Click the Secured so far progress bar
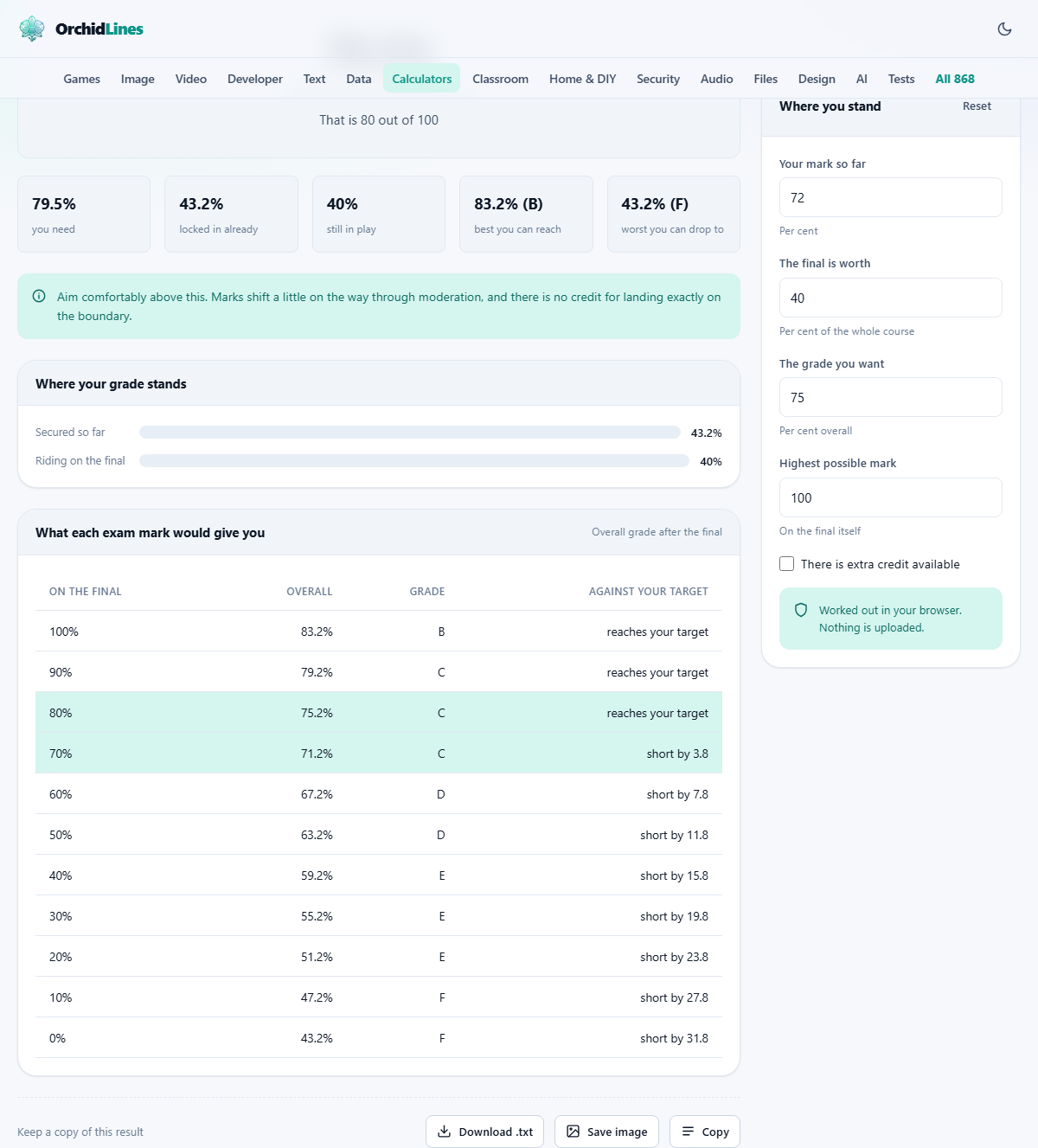The height and width of the screenshot is (1148, 1038). click(x=410, y=433)
